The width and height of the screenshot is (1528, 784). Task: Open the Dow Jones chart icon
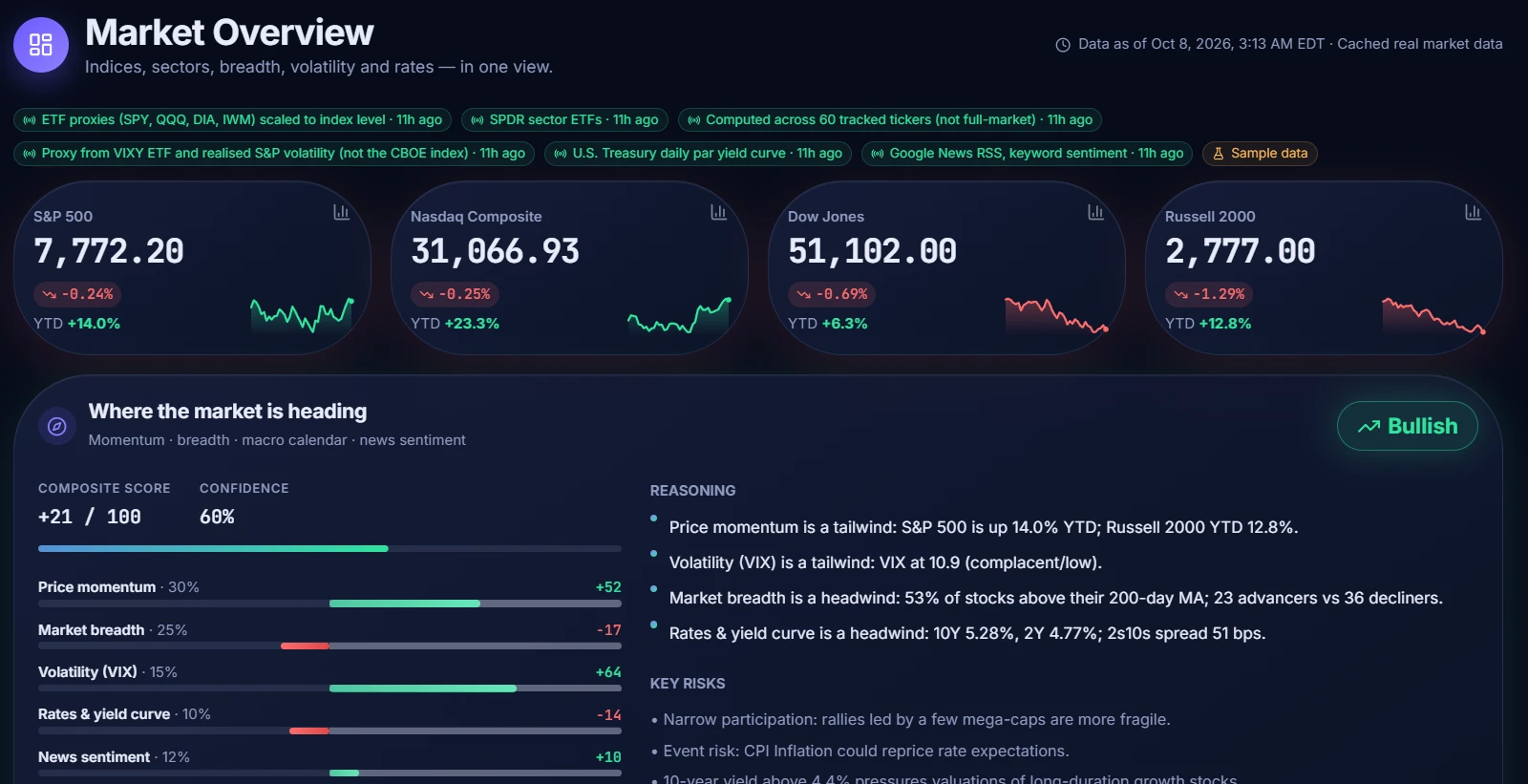(1095, 212)
